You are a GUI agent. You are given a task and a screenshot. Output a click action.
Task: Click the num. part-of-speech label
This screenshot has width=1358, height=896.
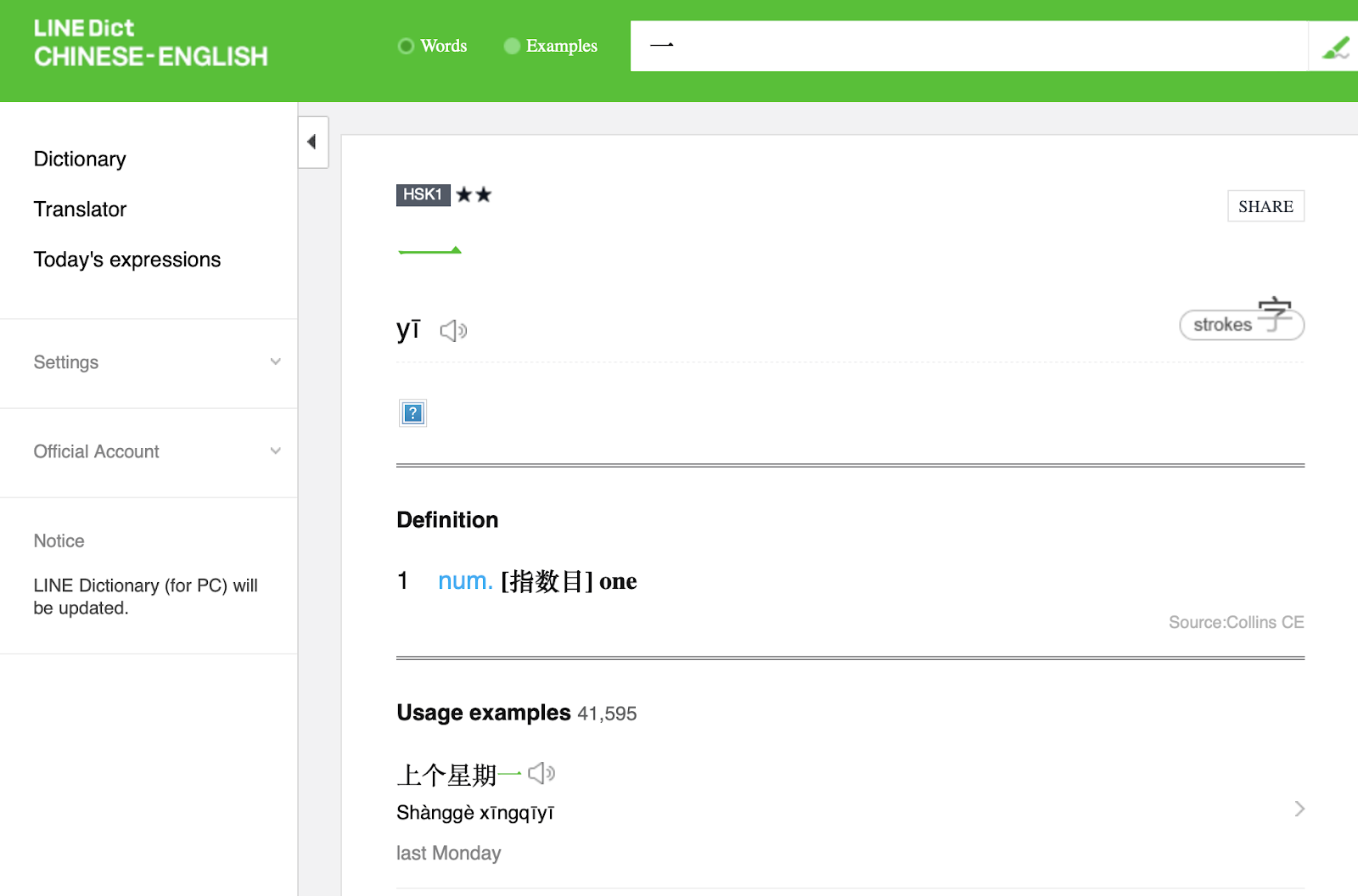(x=464, y=581)
